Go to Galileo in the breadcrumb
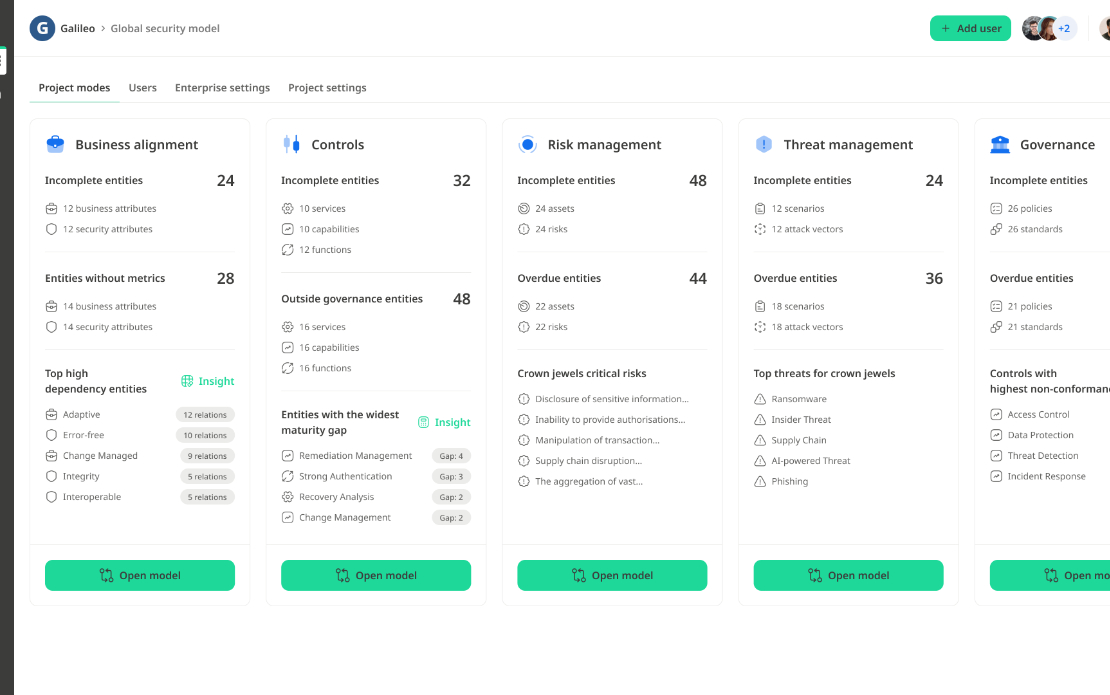1110x695 pixels. [77, 28]
